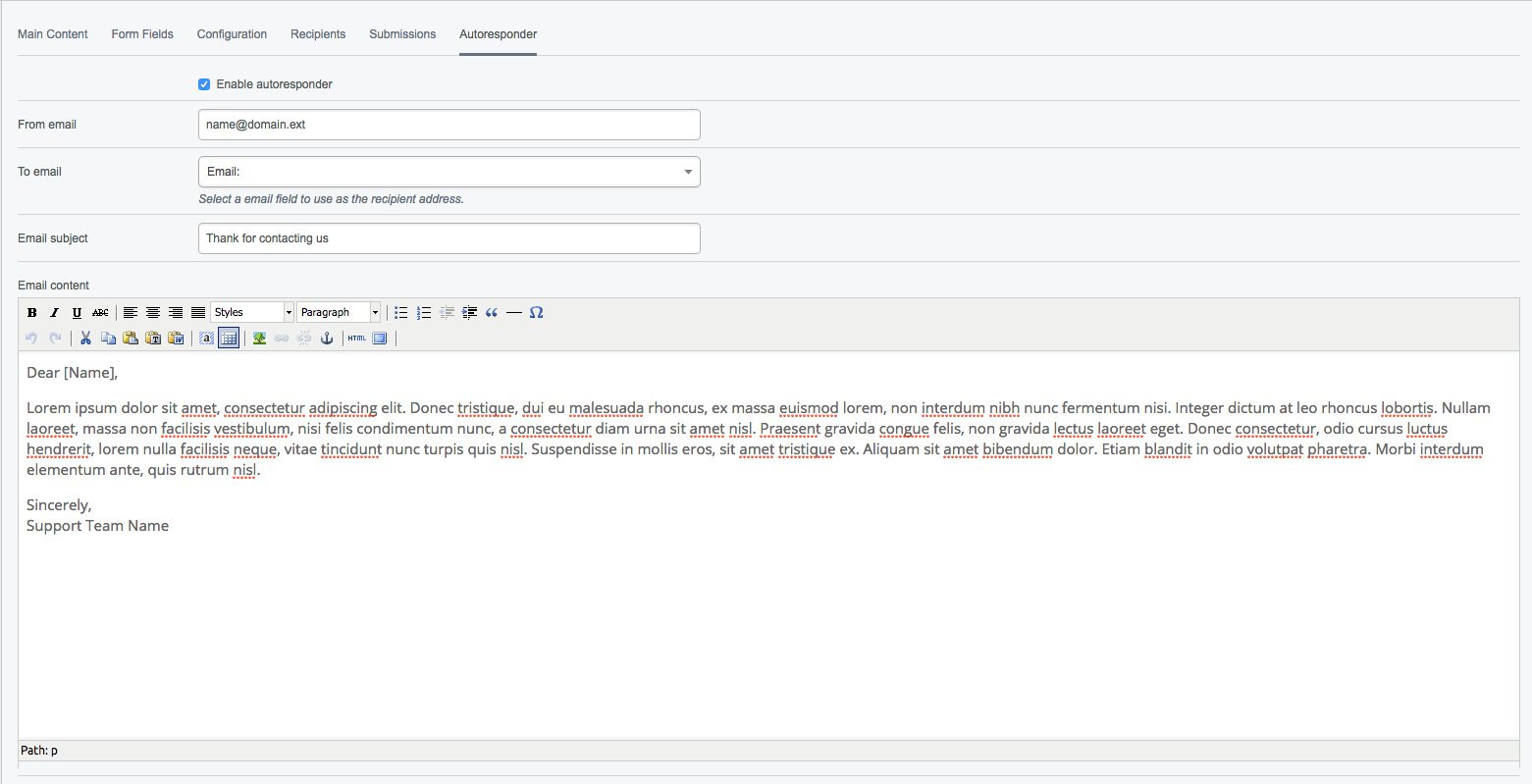1532x784 pixels.
Task: Justify the paragraph text
Action: click(198, 313)
